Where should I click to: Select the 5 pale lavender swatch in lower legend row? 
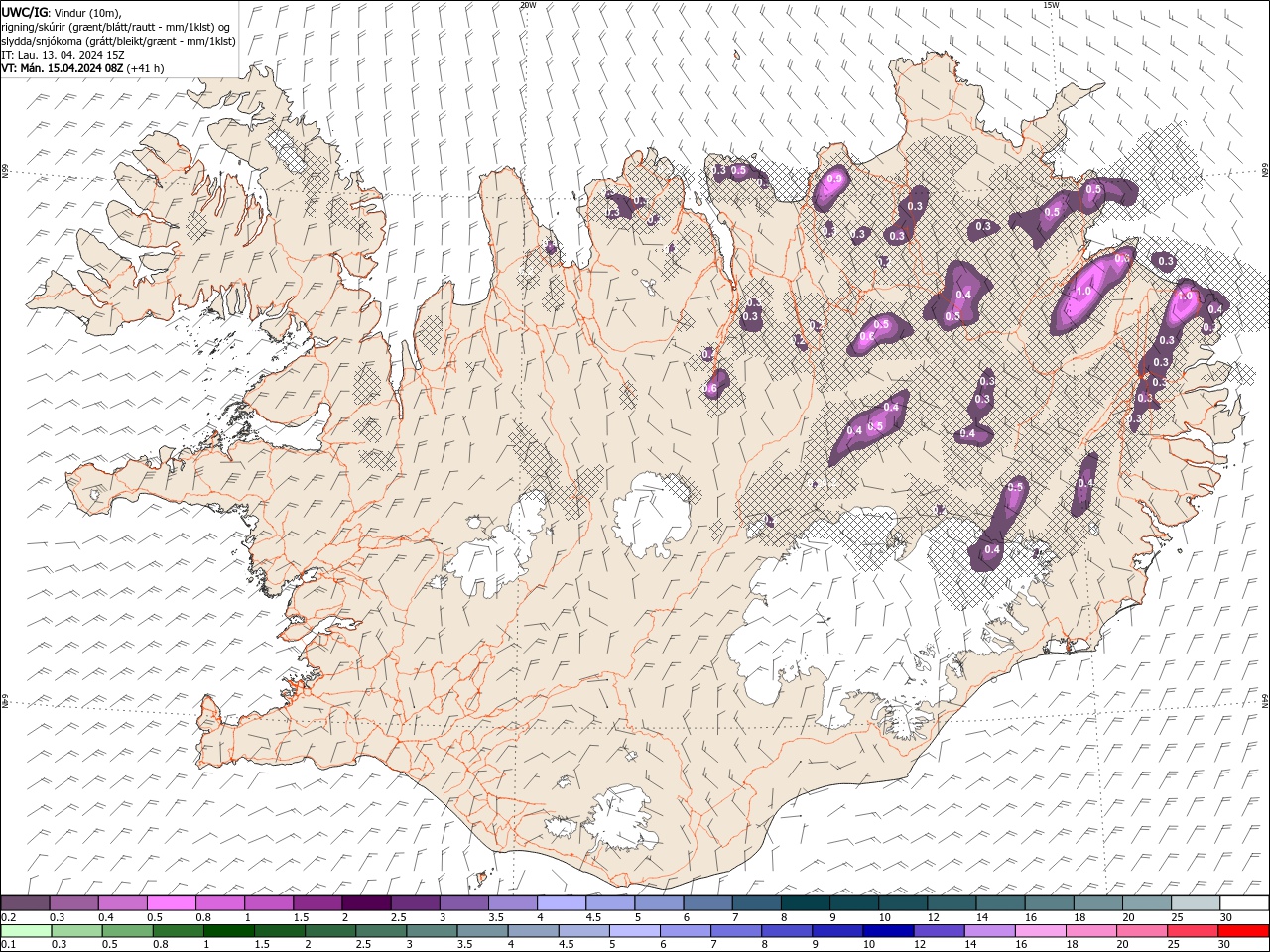point(634,931)
